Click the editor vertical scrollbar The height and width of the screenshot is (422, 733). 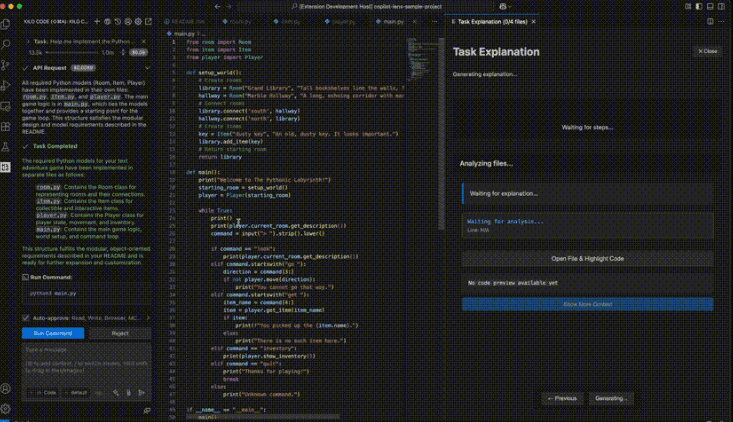click(x=441, y=134)
